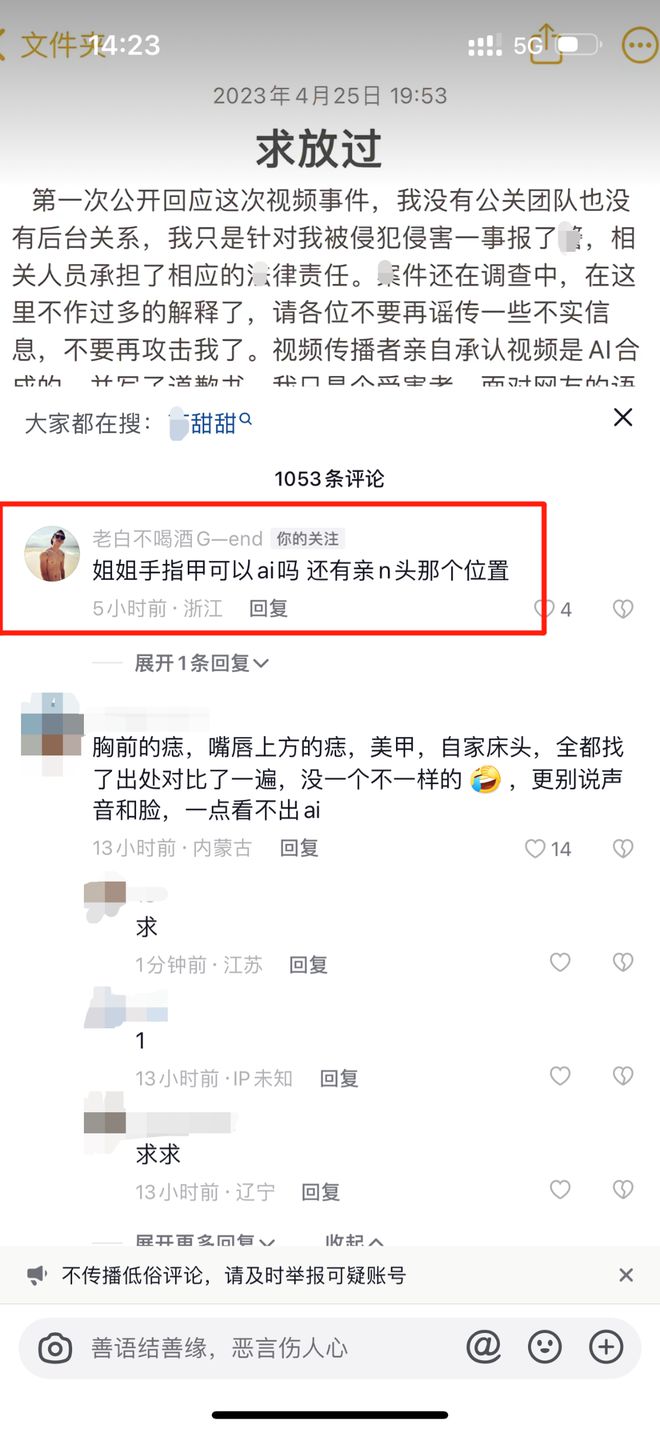Close the comments panel X
Screen dimensions: 660x1431
(x=623, y=418)
